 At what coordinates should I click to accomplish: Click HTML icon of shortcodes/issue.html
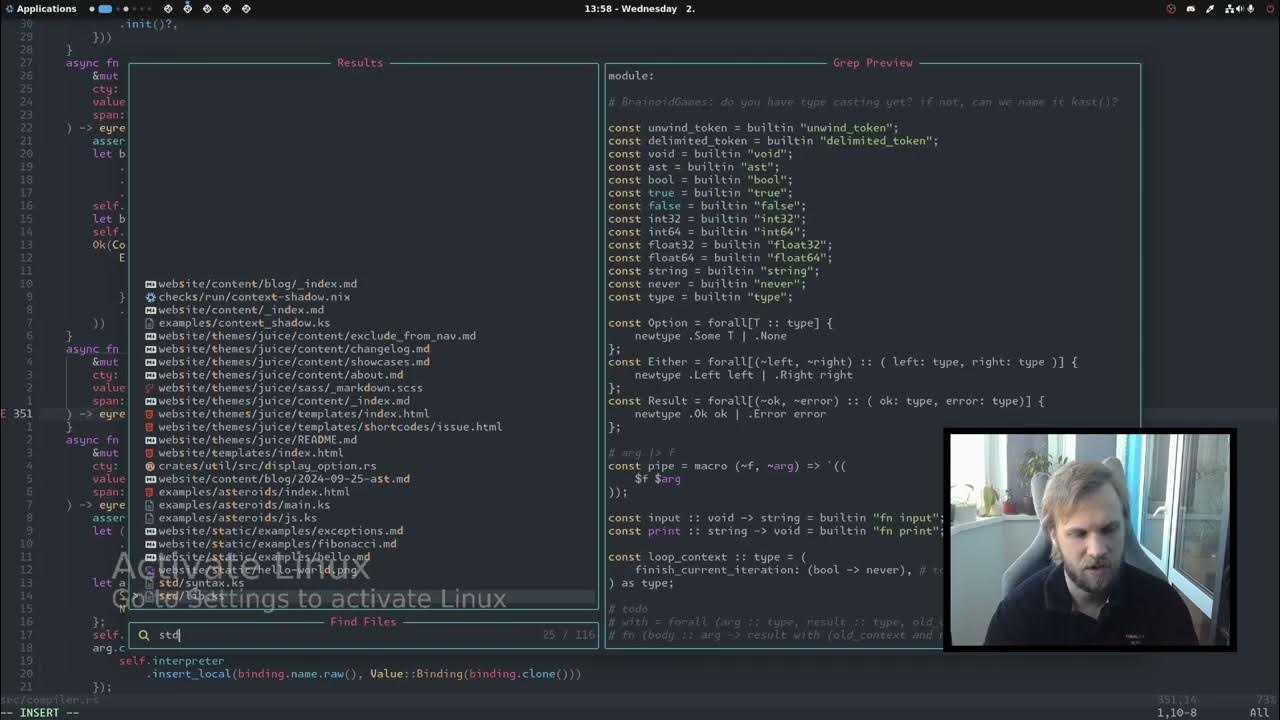click(x=150, y=427)
